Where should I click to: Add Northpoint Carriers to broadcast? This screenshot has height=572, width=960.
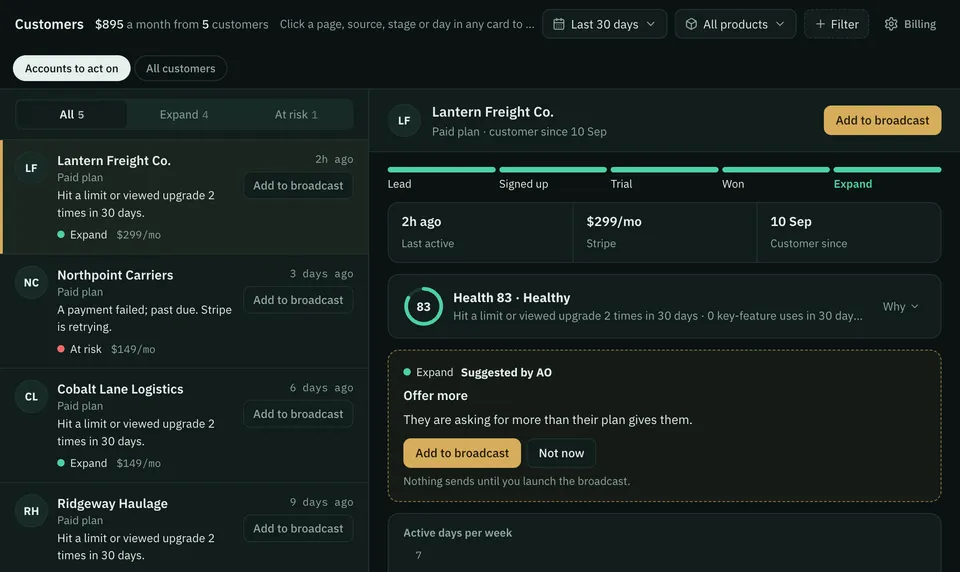[298, 300]
